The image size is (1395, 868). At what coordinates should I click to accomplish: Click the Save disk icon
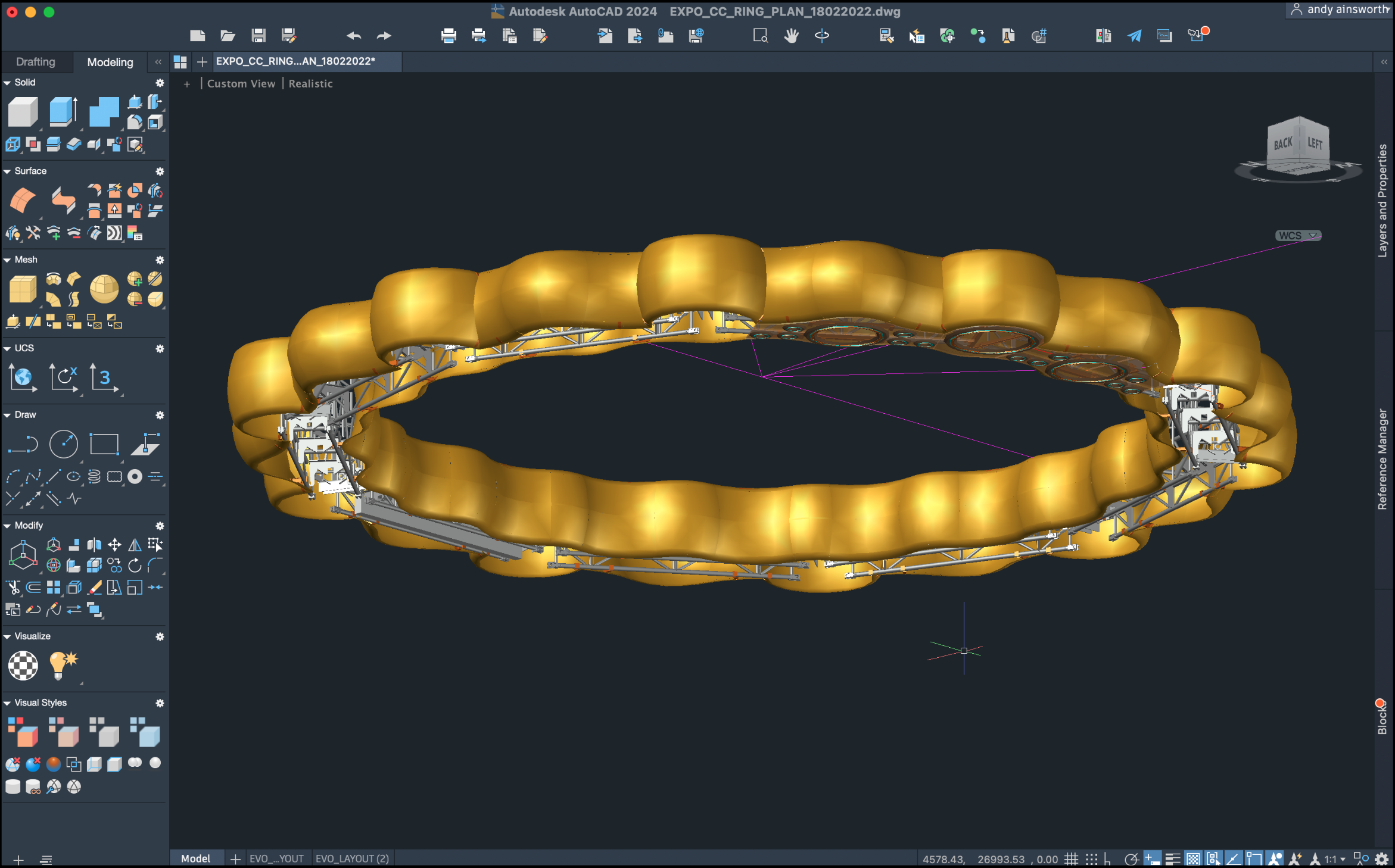(259, 36)
